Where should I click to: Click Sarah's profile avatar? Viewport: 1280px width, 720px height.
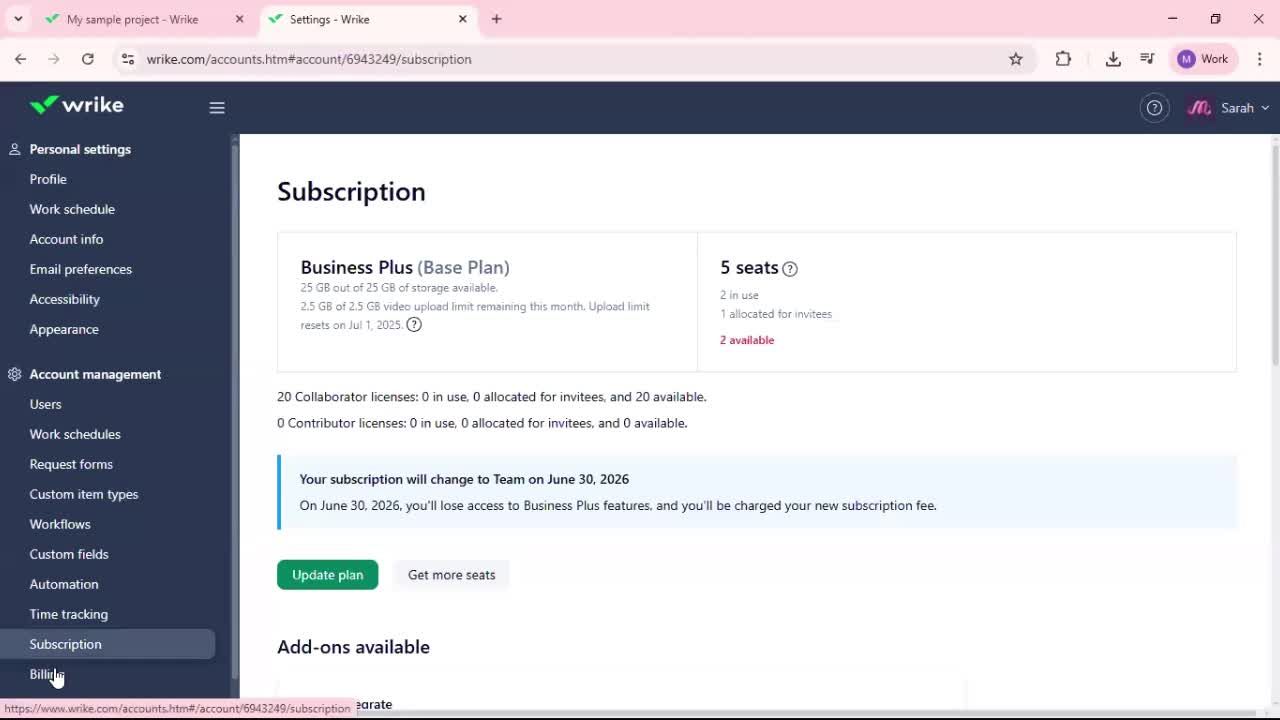(1199, 108)
